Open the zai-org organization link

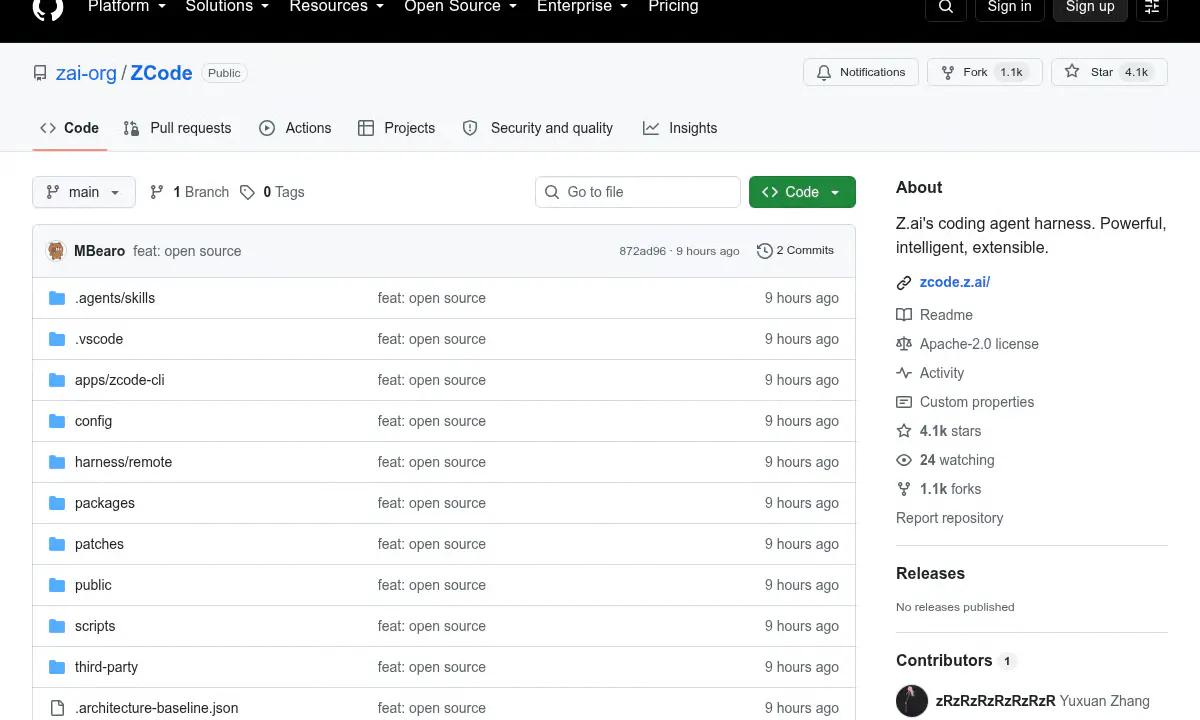(86, 73)
